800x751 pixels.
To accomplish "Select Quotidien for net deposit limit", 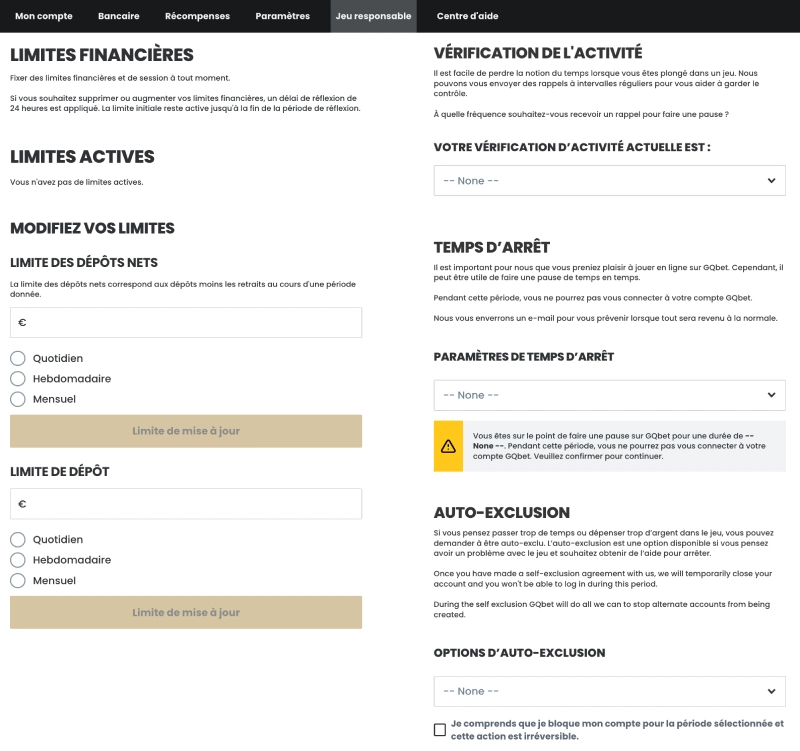I will [x=18, y=358].
